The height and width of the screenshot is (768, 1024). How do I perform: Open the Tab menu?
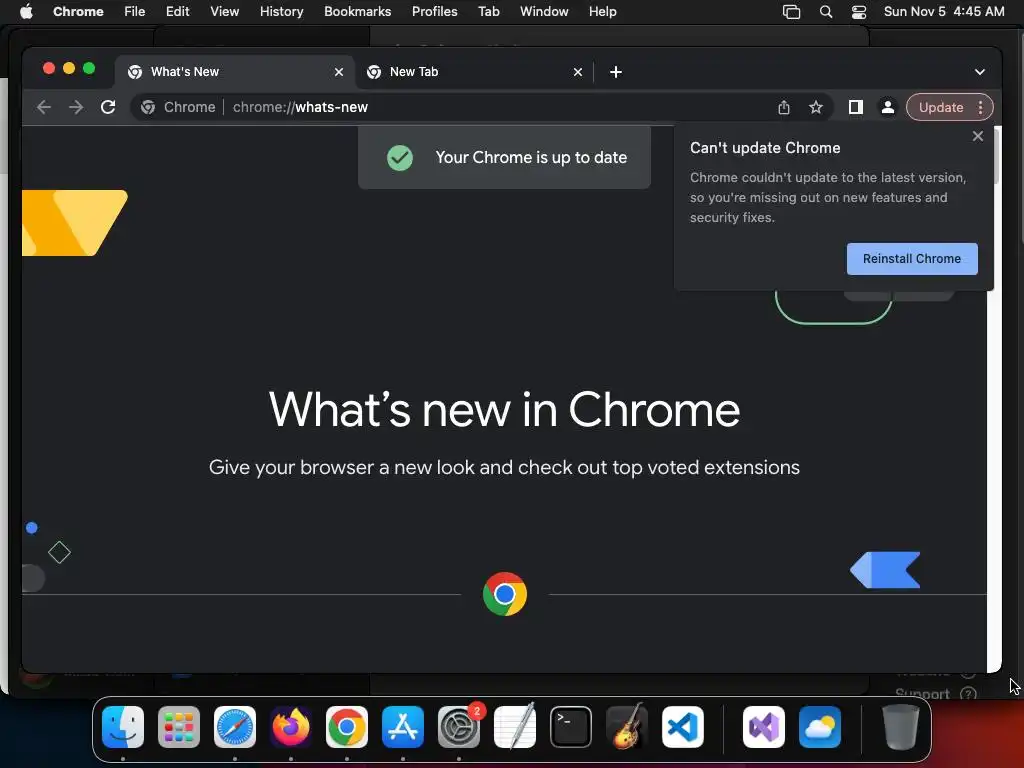point(488,12)
